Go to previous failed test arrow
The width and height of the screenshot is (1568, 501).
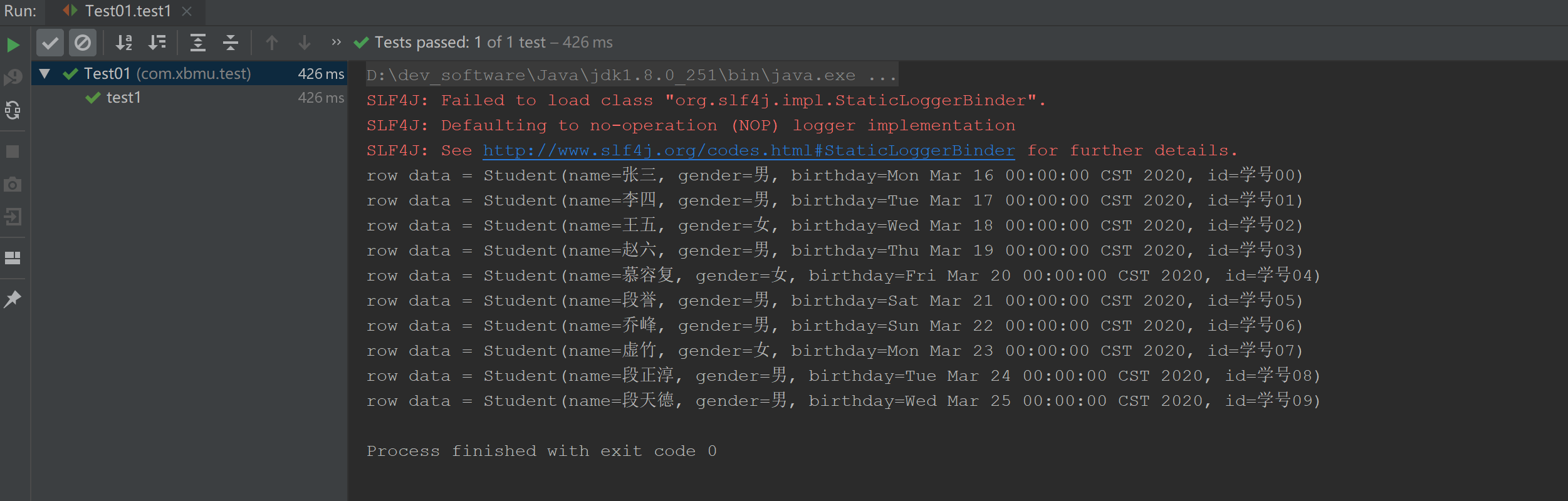(271, 43)
